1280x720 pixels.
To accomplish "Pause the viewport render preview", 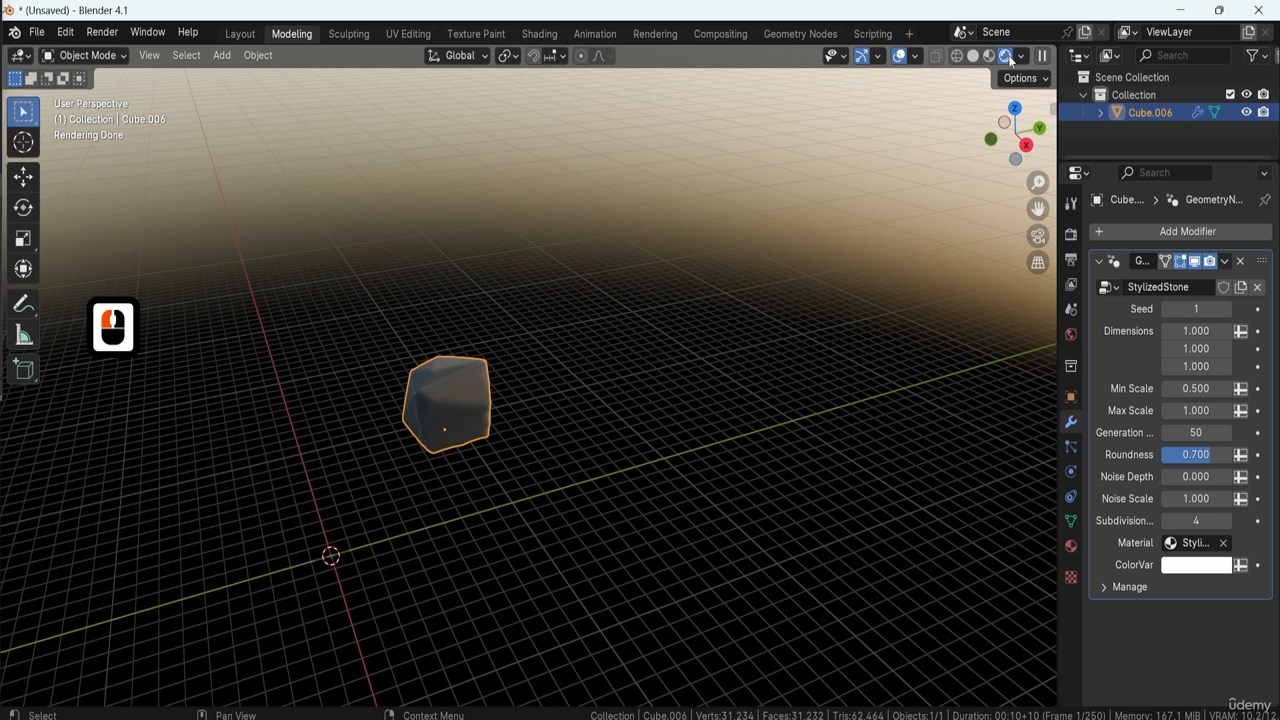I will [x=1042, y=56].
